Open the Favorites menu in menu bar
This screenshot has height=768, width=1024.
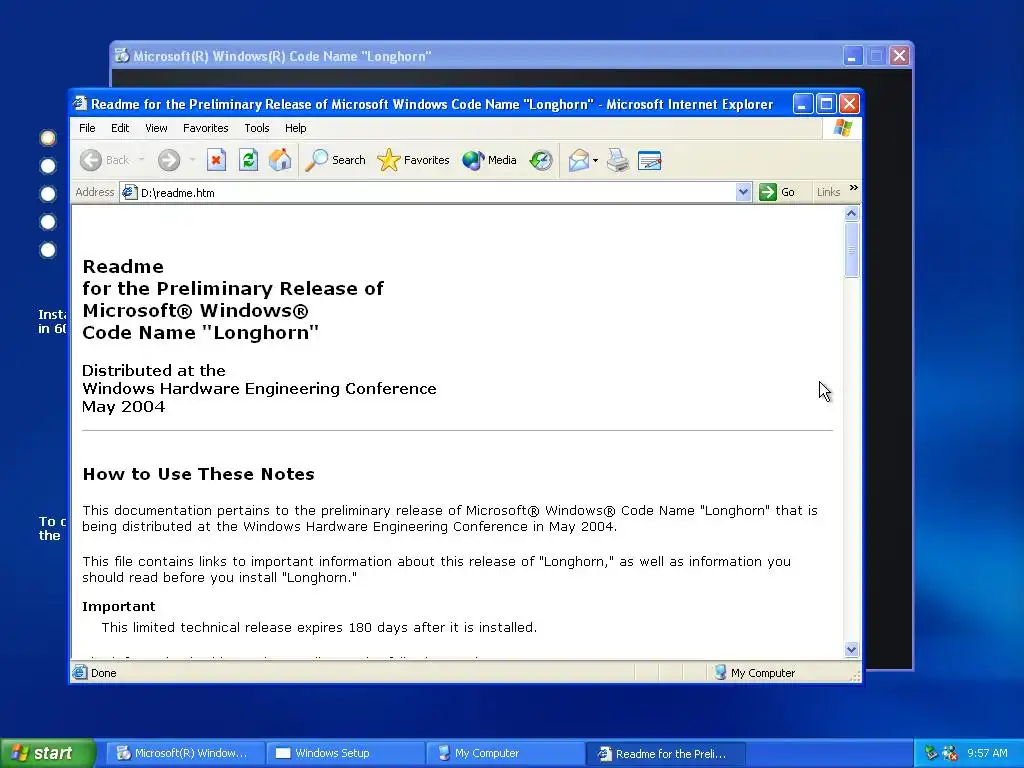coord(206,128)
